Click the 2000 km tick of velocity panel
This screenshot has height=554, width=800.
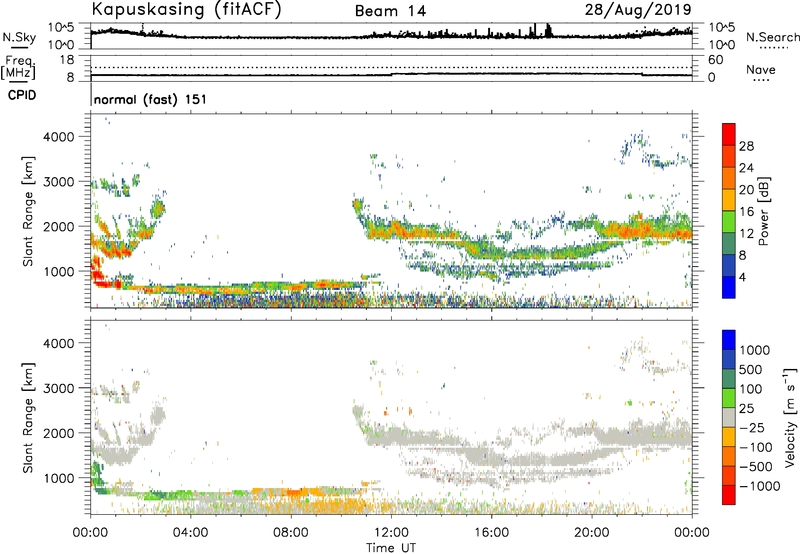tap(59, 433)
